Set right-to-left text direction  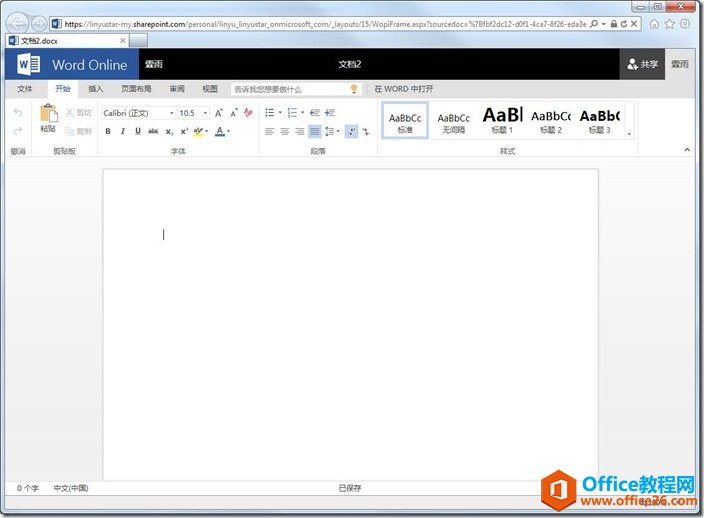click(366, 132)
